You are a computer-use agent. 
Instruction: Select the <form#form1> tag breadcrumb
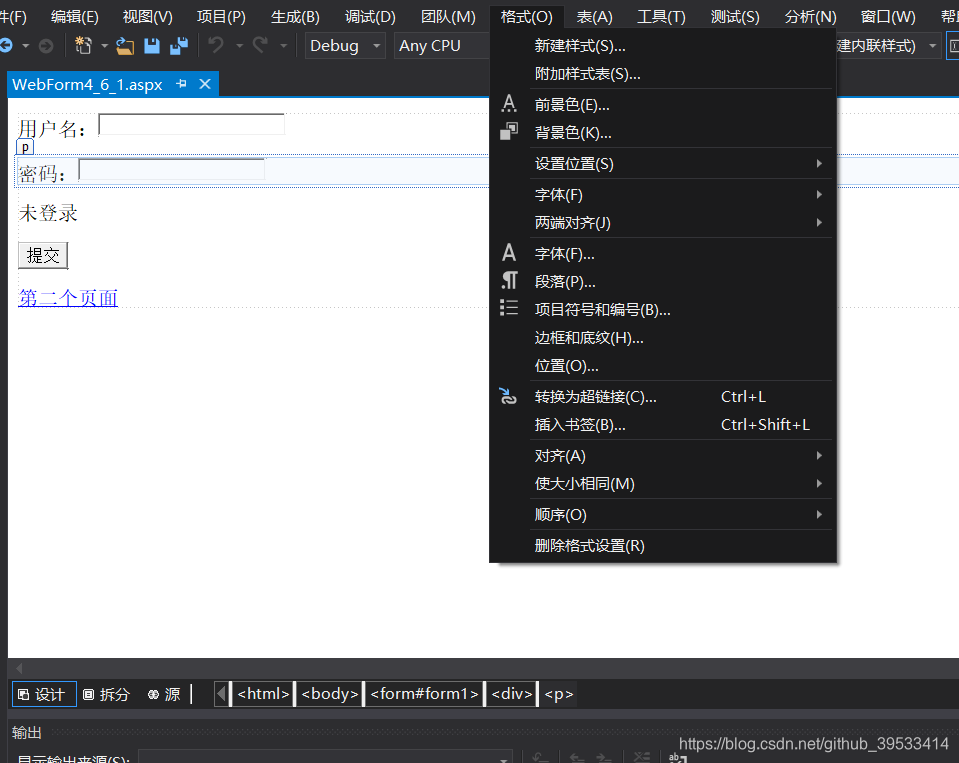click(424, 694)
